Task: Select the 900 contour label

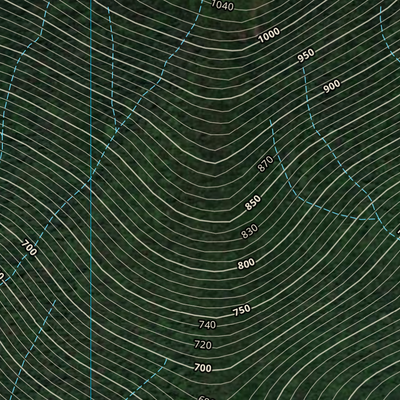Action: pyautogui.click(x=332, y=86)
